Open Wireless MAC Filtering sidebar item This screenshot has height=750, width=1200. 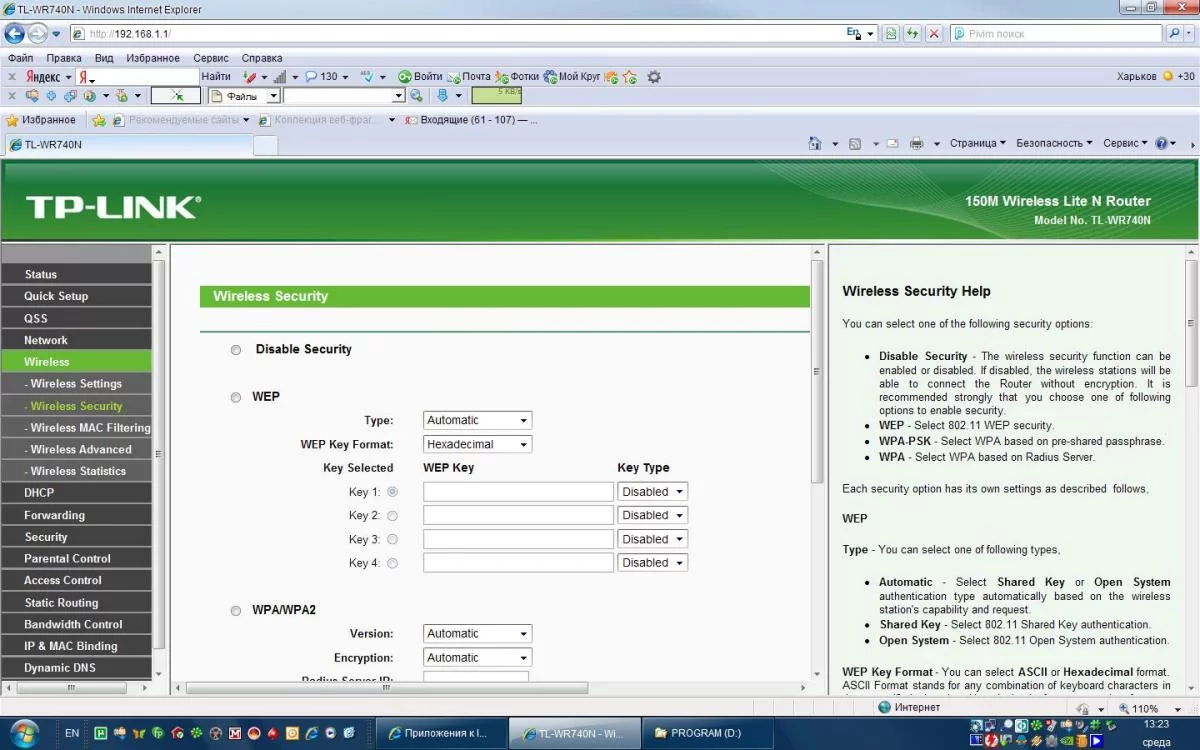point(88,428)
